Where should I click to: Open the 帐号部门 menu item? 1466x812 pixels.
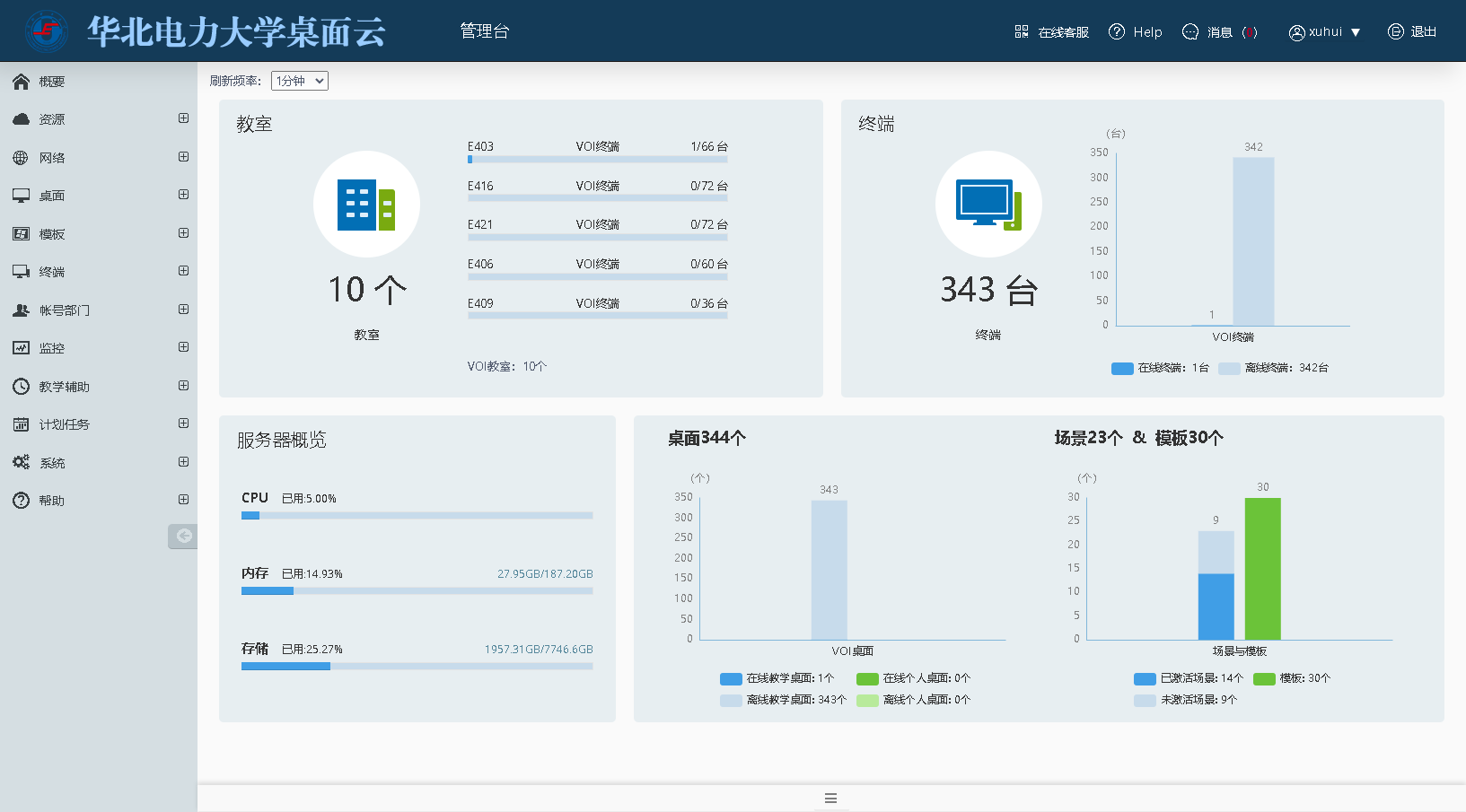(64, 310)
